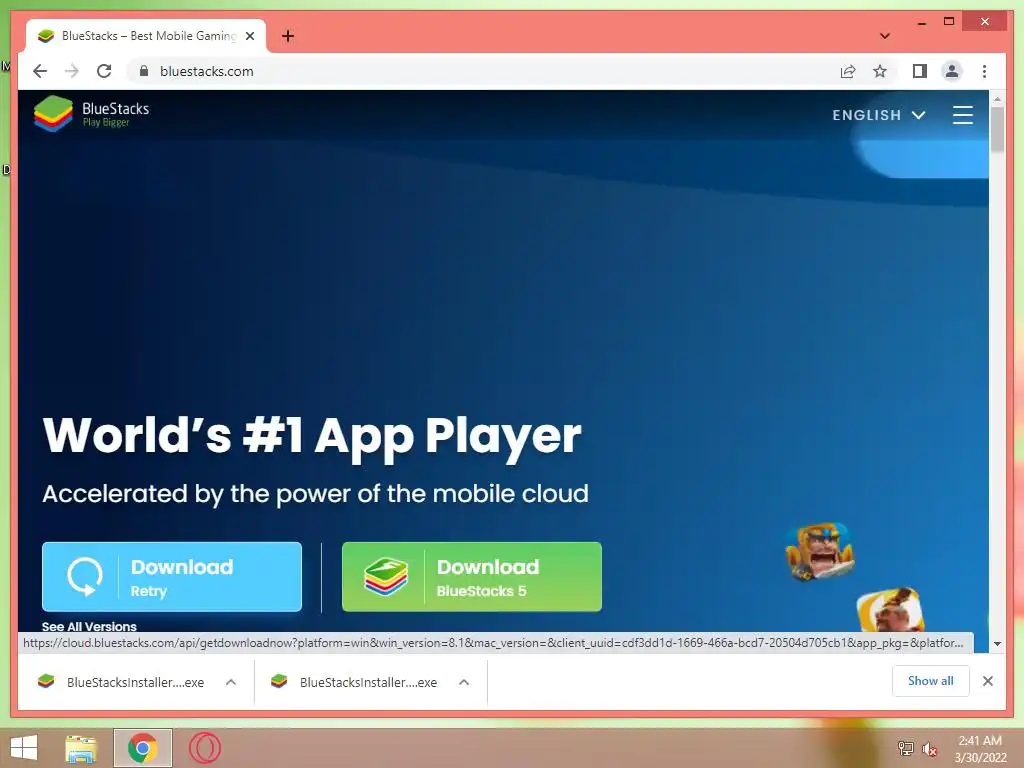The height and width of the screenshot is (768, 1024).
Task: Open the Windows Start button
Action: pyautogui.click(x=24, y=748)
